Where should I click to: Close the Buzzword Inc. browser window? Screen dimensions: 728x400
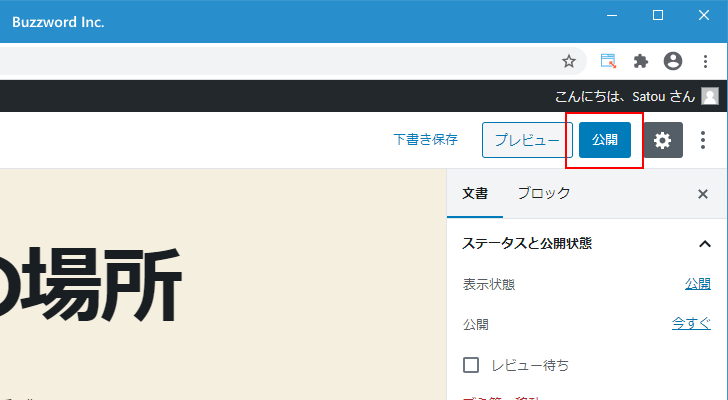(x=704, y=15)
